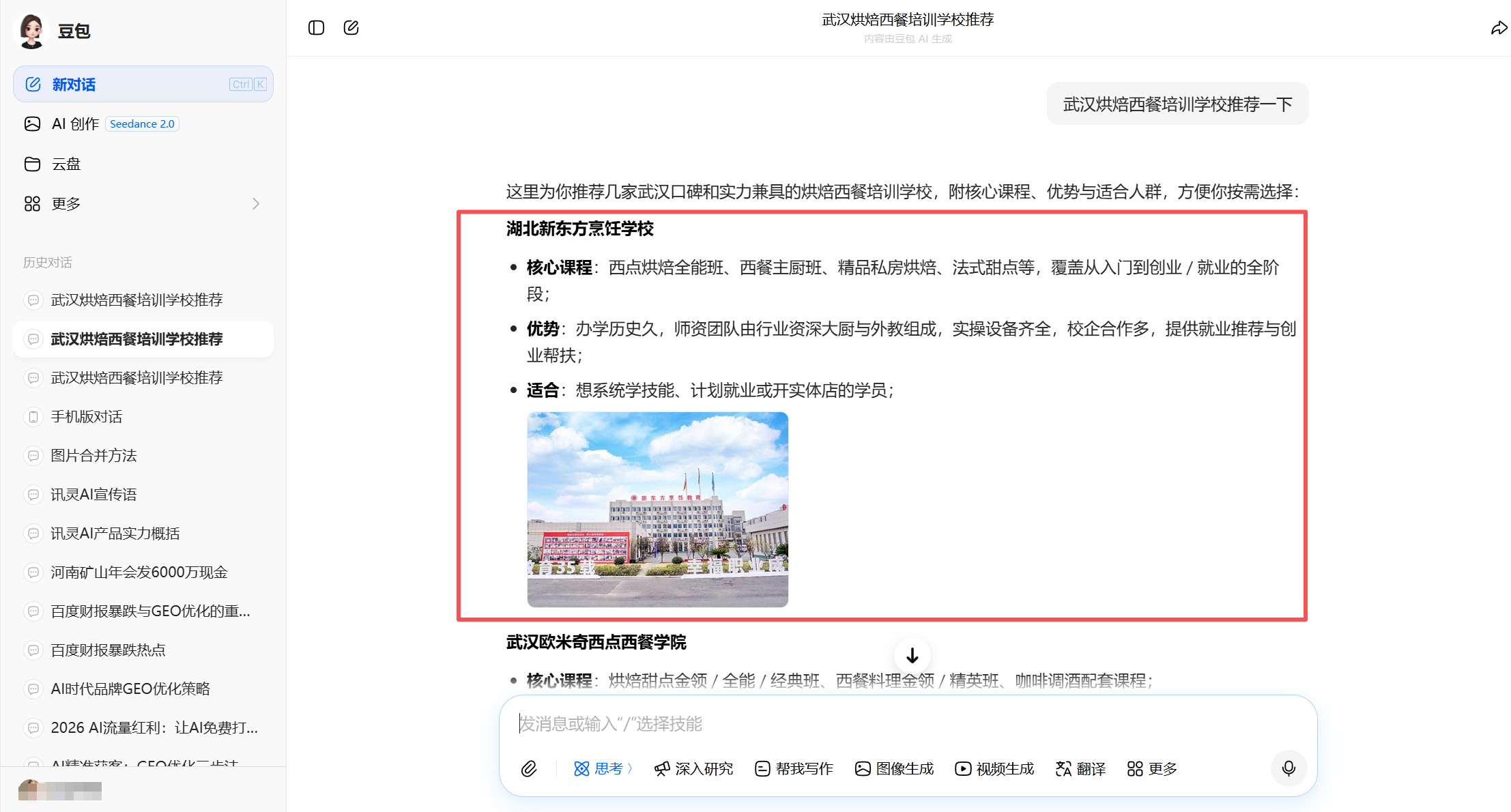Click the scroll-to-bottom arrow button
1511x812 pixels.
tap(912, 656)
